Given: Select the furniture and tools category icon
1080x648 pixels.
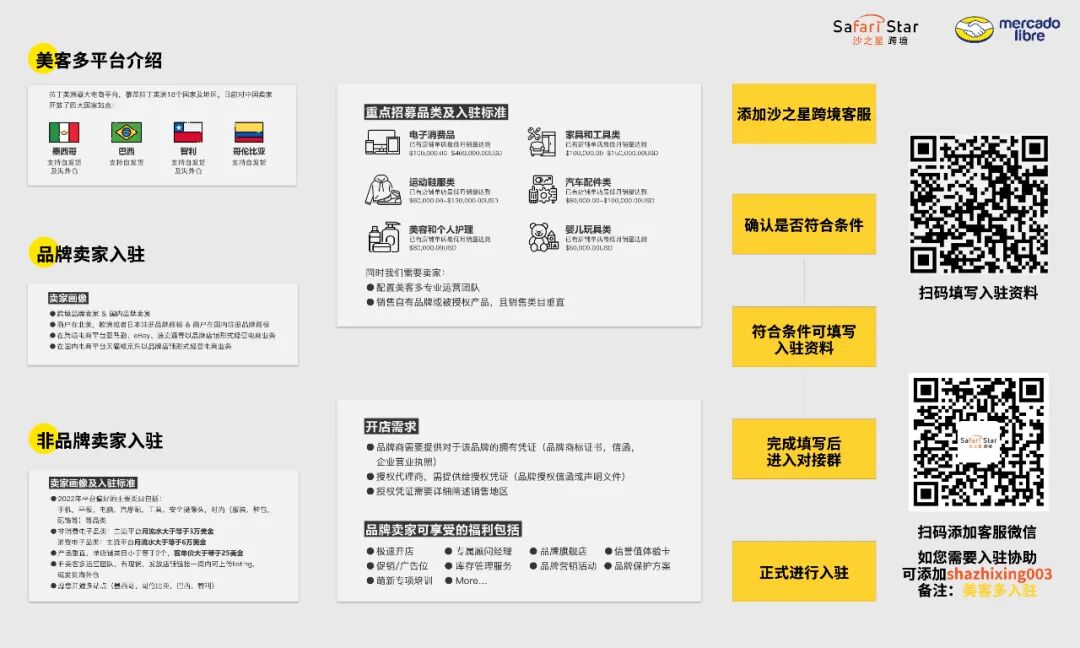Looking at the screenshot, I should 542,142.
